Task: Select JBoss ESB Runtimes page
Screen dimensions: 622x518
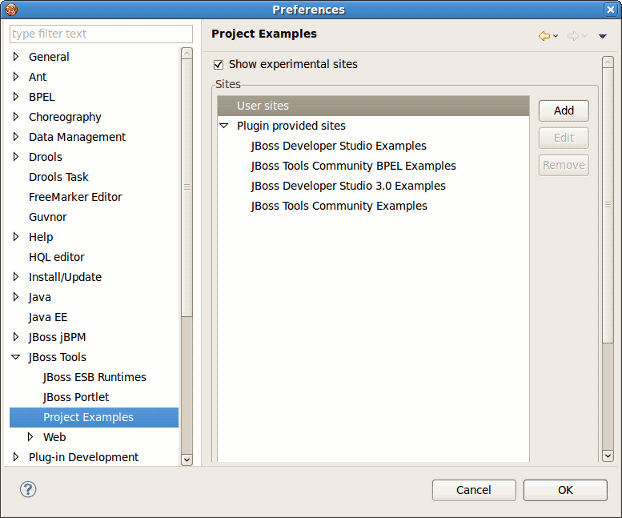Action: point(94,377)
